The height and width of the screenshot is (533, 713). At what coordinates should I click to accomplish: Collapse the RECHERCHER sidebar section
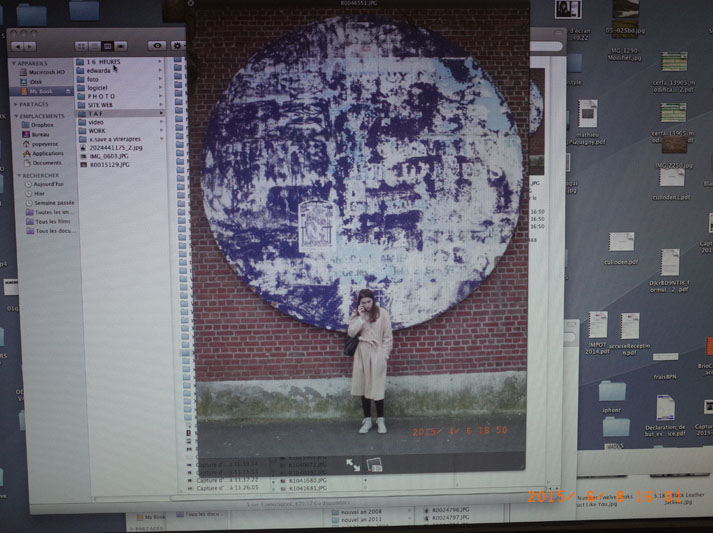(x=19, y=175)
